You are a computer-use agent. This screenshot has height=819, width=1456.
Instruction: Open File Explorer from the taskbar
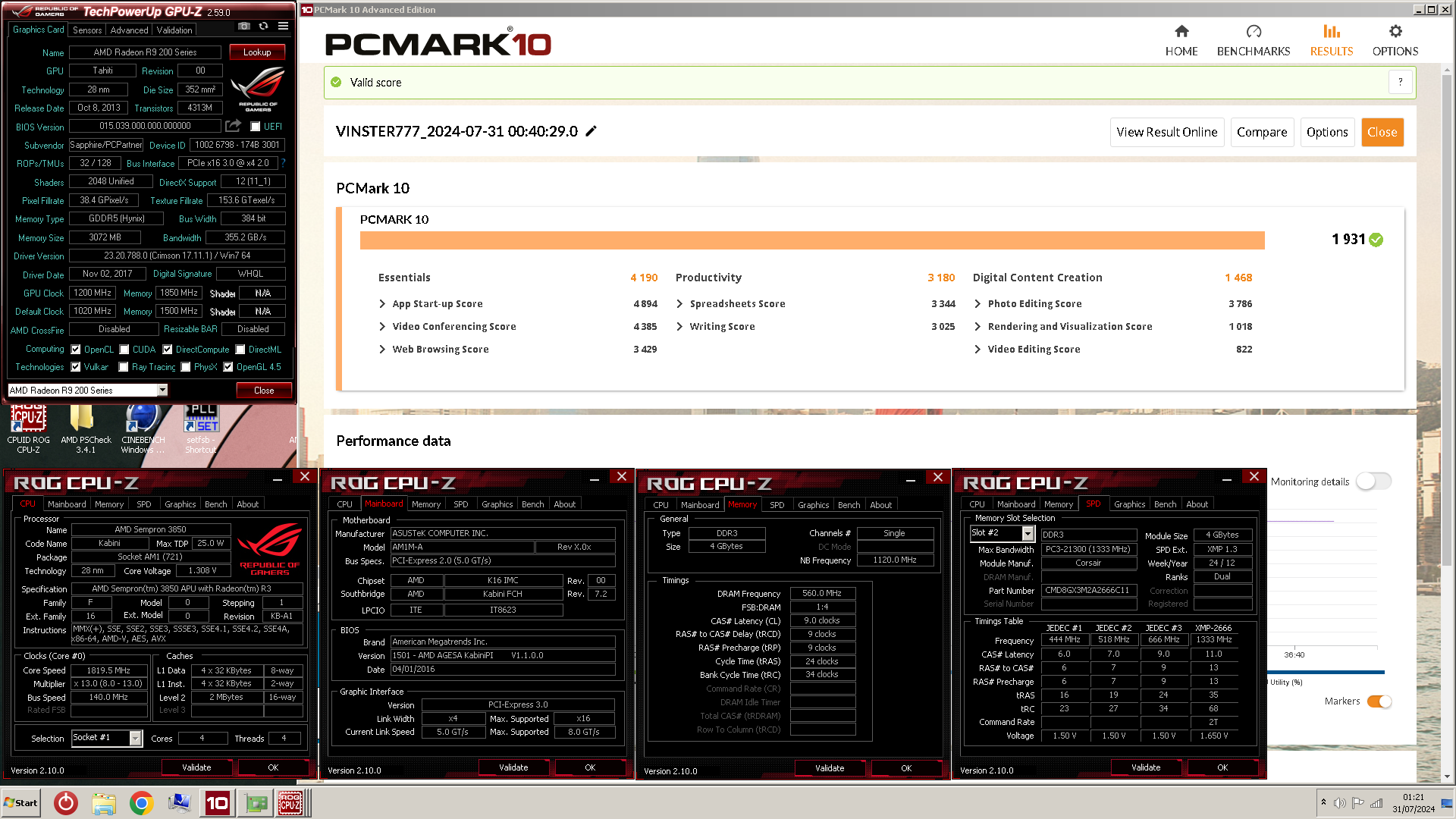coord(104,803)
